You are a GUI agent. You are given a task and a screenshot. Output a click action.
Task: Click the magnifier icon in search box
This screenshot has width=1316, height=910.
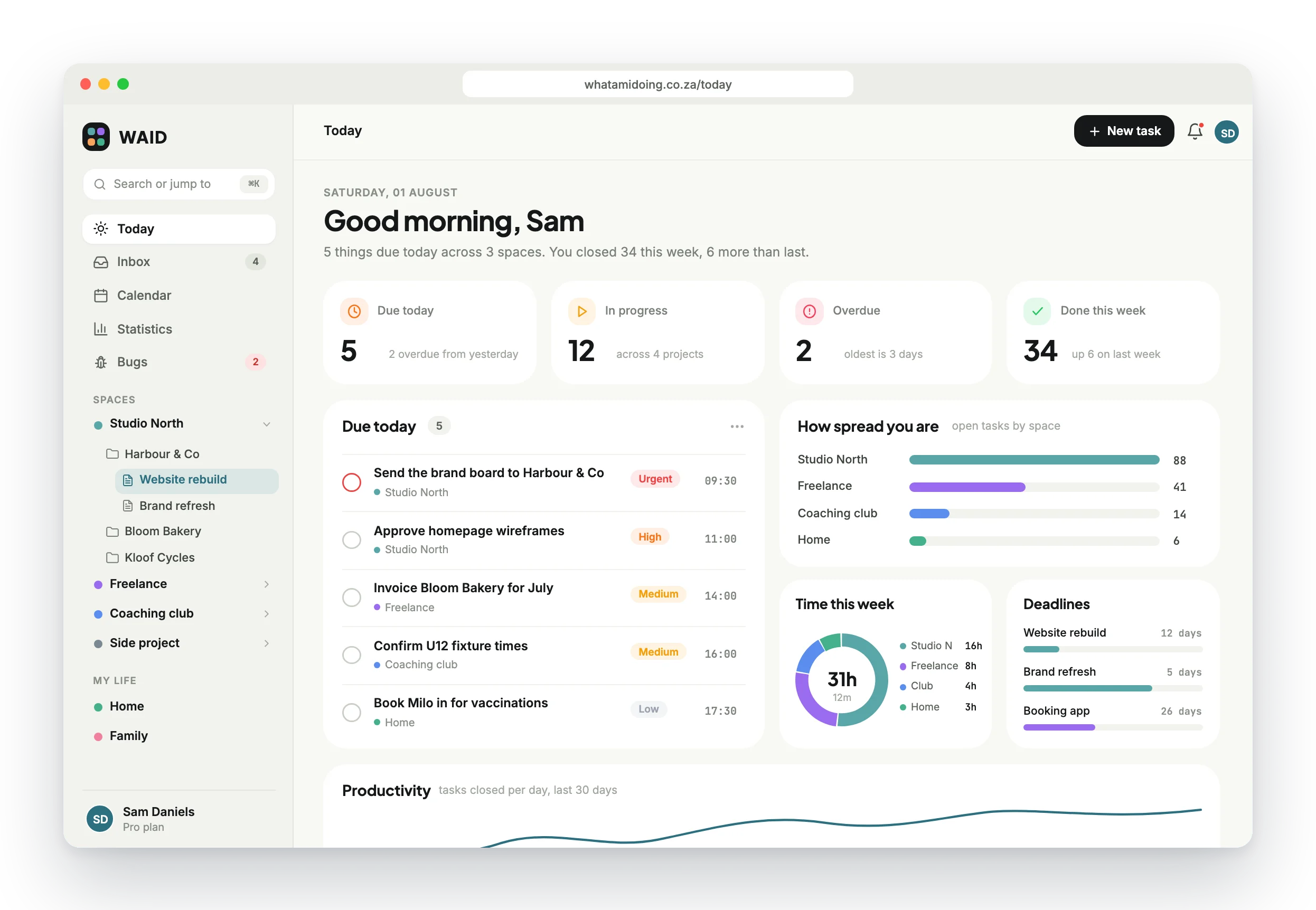(100, 184)
